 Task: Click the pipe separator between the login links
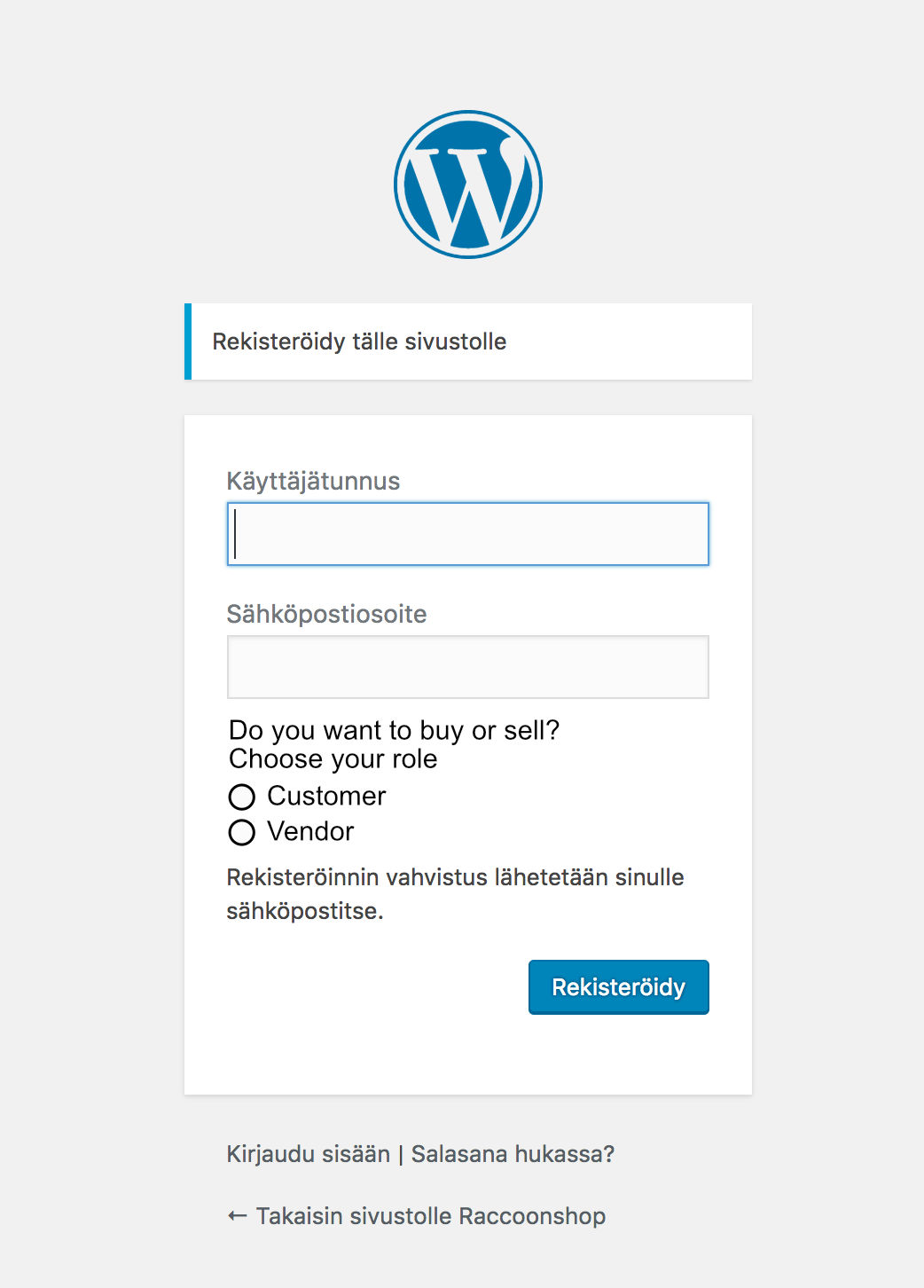pos(401,1154)
